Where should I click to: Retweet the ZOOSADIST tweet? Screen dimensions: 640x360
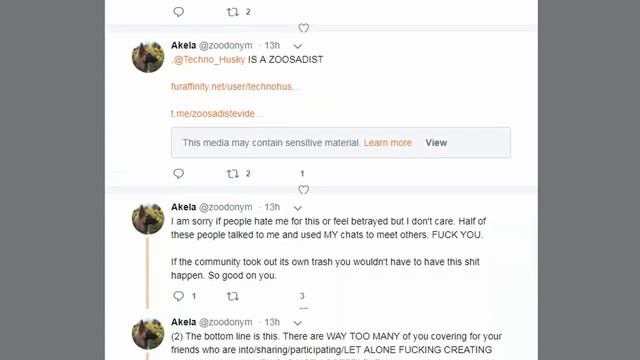pos(232,174)
